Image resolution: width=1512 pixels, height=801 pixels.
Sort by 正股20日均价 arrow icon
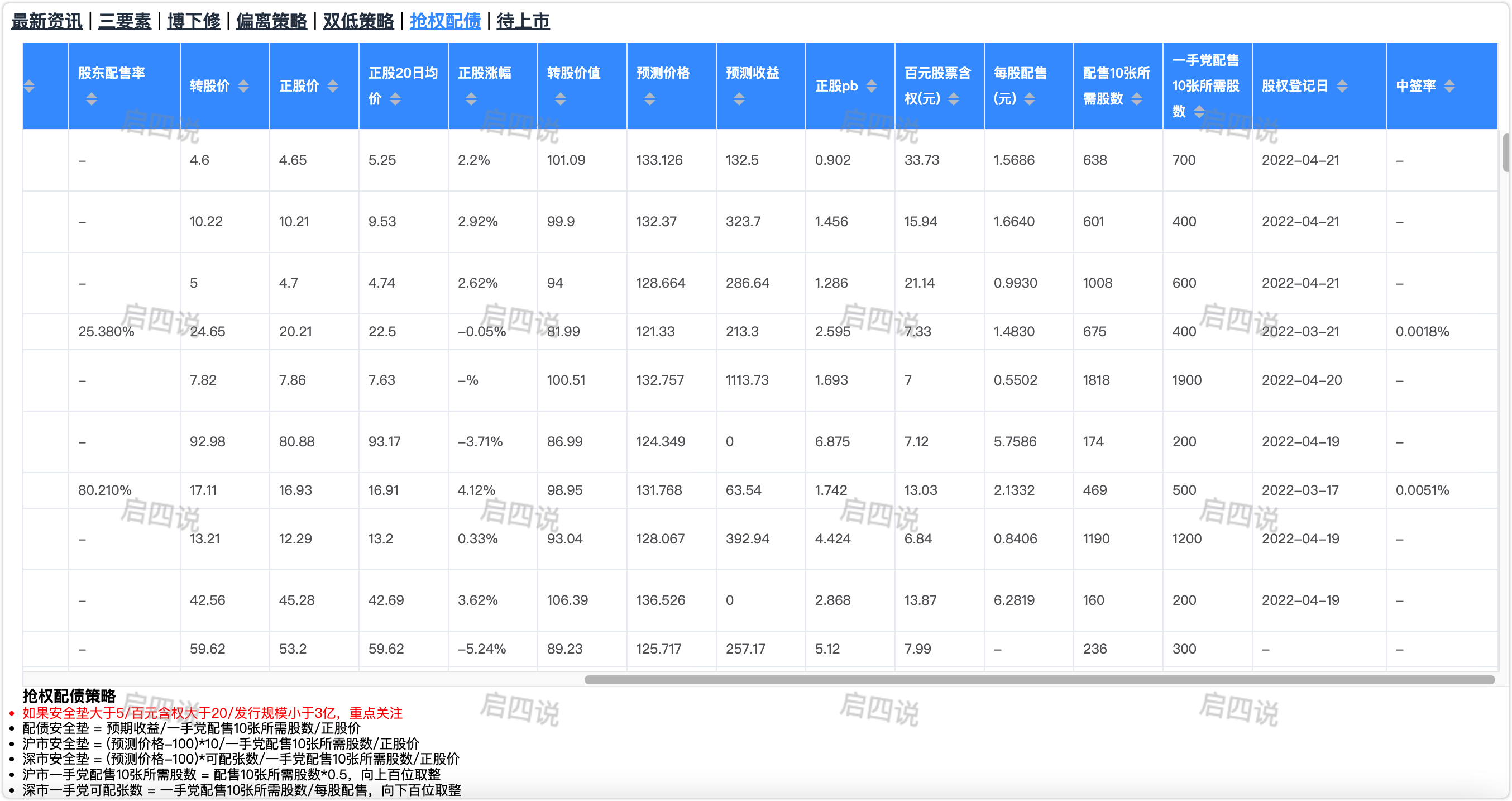[396, 99]
